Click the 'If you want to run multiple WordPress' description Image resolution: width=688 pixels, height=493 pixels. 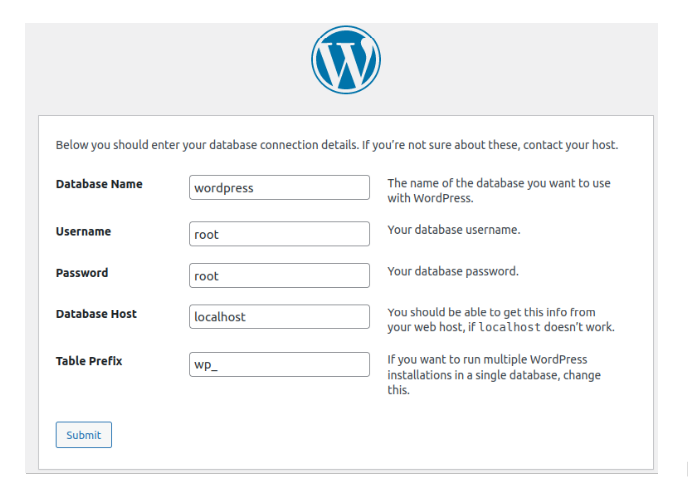487,360
